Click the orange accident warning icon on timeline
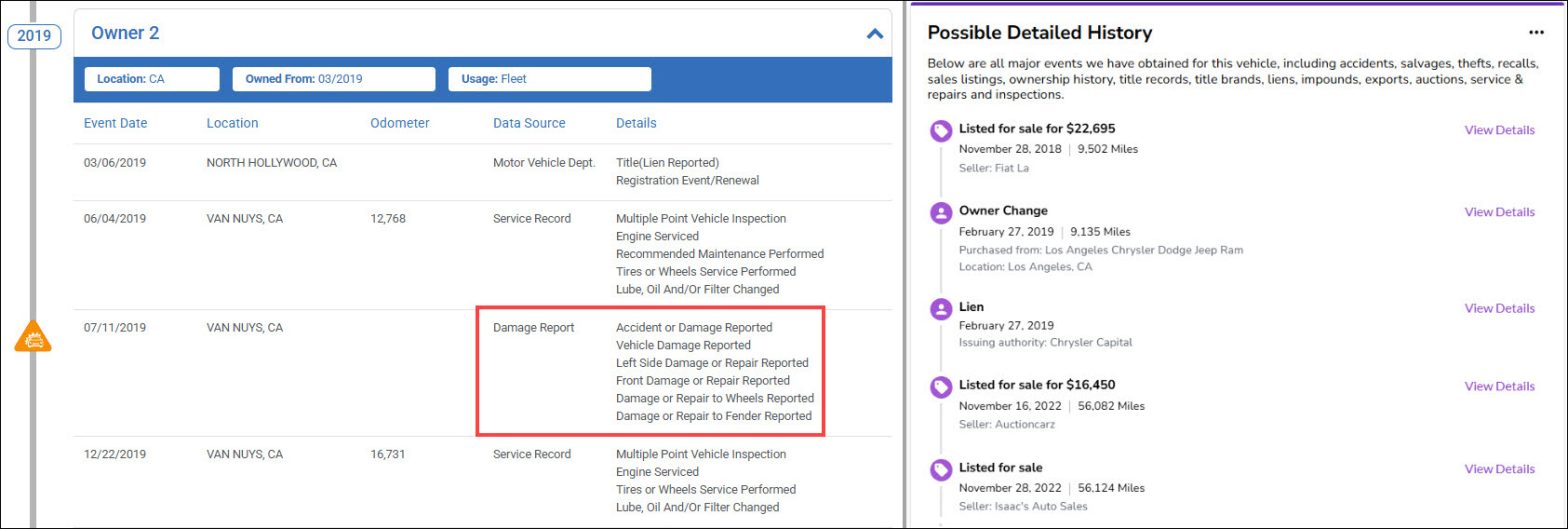1568x529 pixels. click(x=34, y=337)
